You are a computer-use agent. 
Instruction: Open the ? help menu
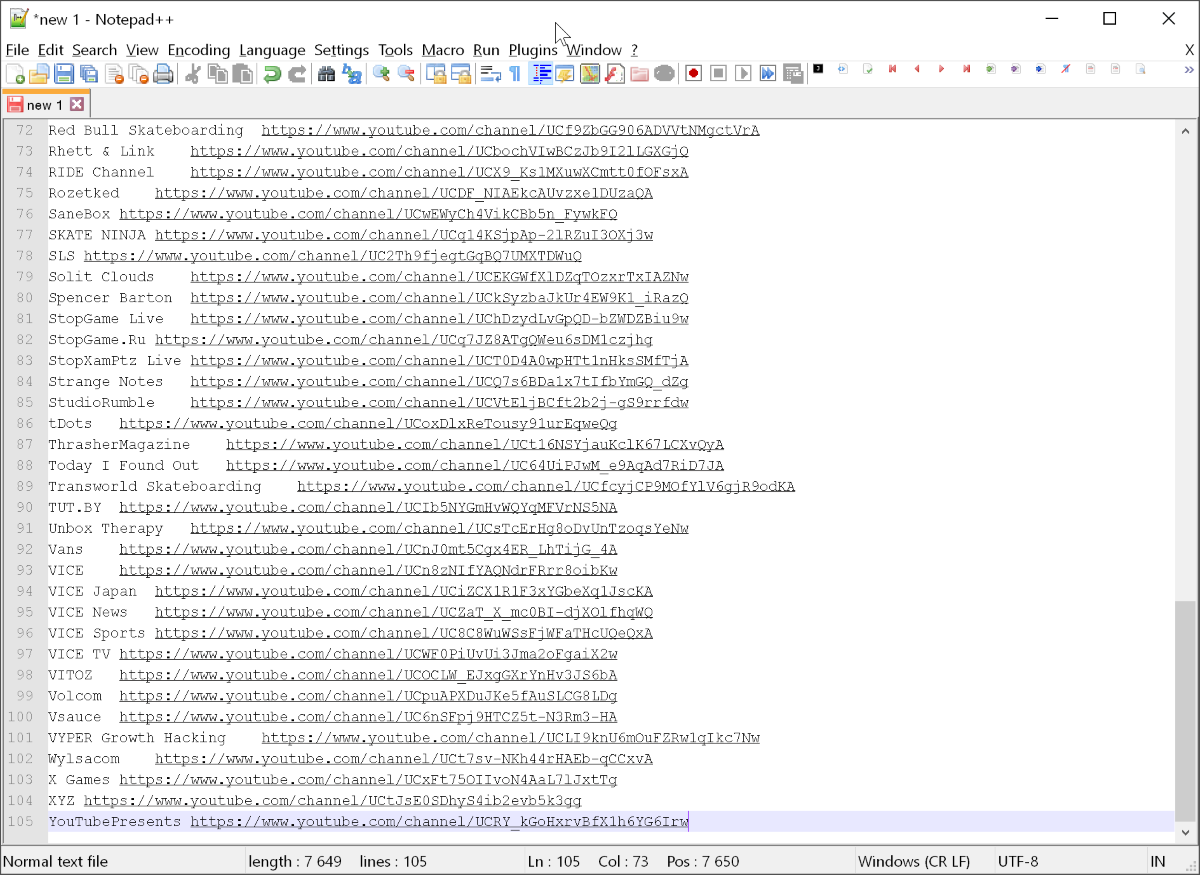tap(634, 50)
